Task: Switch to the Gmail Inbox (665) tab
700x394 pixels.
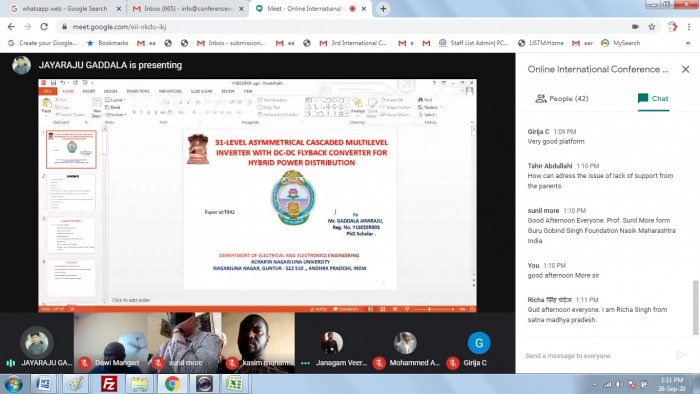Action: (189, 8)
